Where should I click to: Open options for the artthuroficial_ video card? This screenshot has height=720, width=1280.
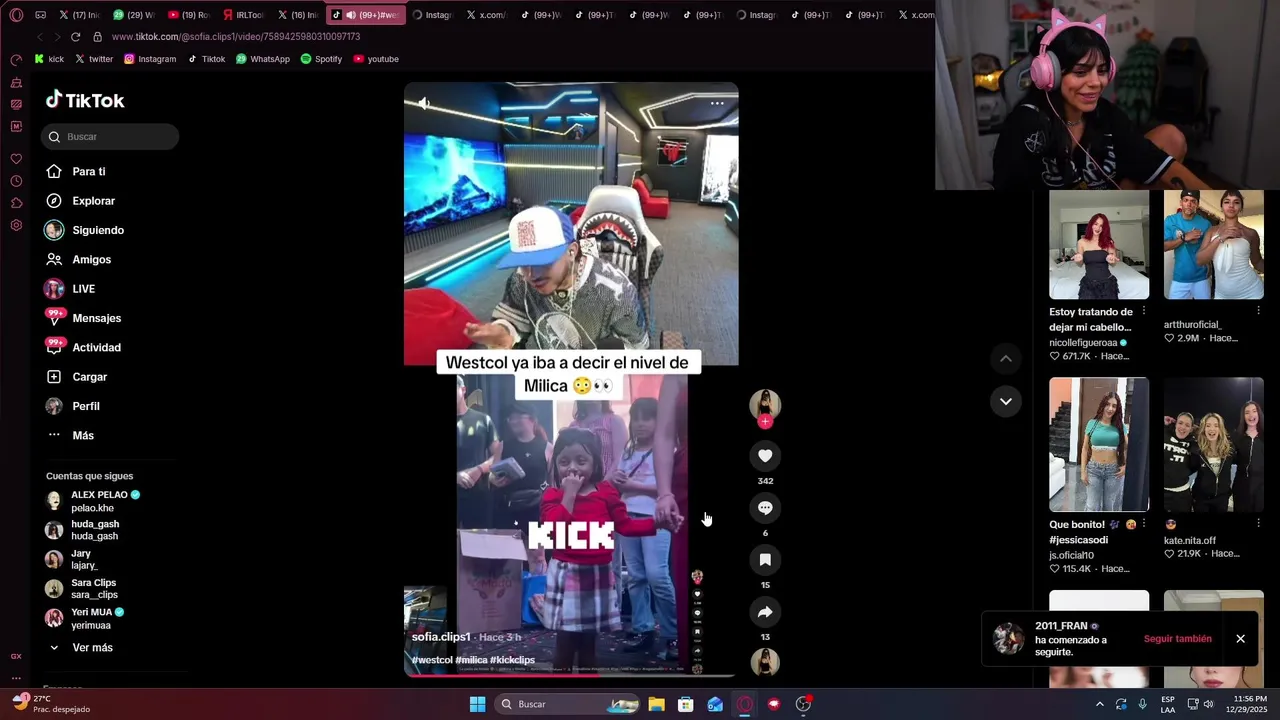coord(1258,311)
